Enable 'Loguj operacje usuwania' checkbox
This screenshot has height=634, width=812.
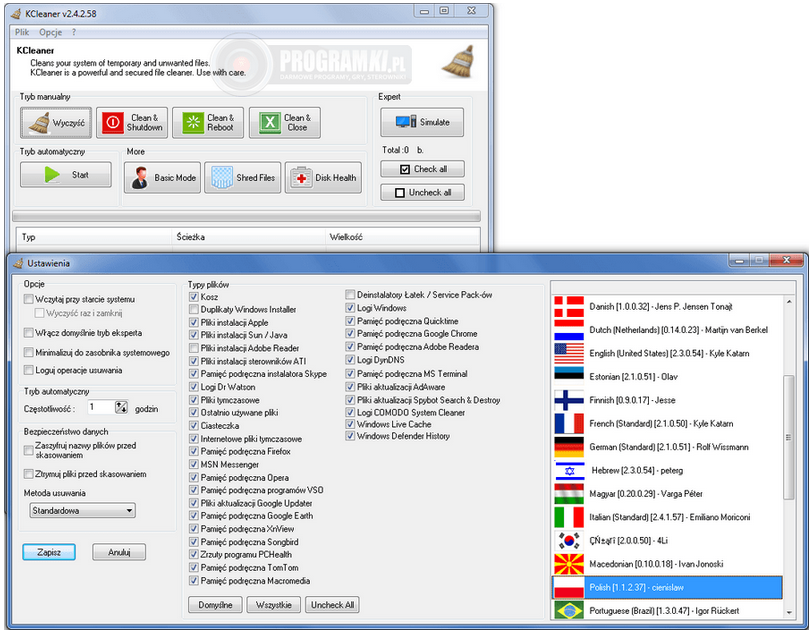point(28,370)
